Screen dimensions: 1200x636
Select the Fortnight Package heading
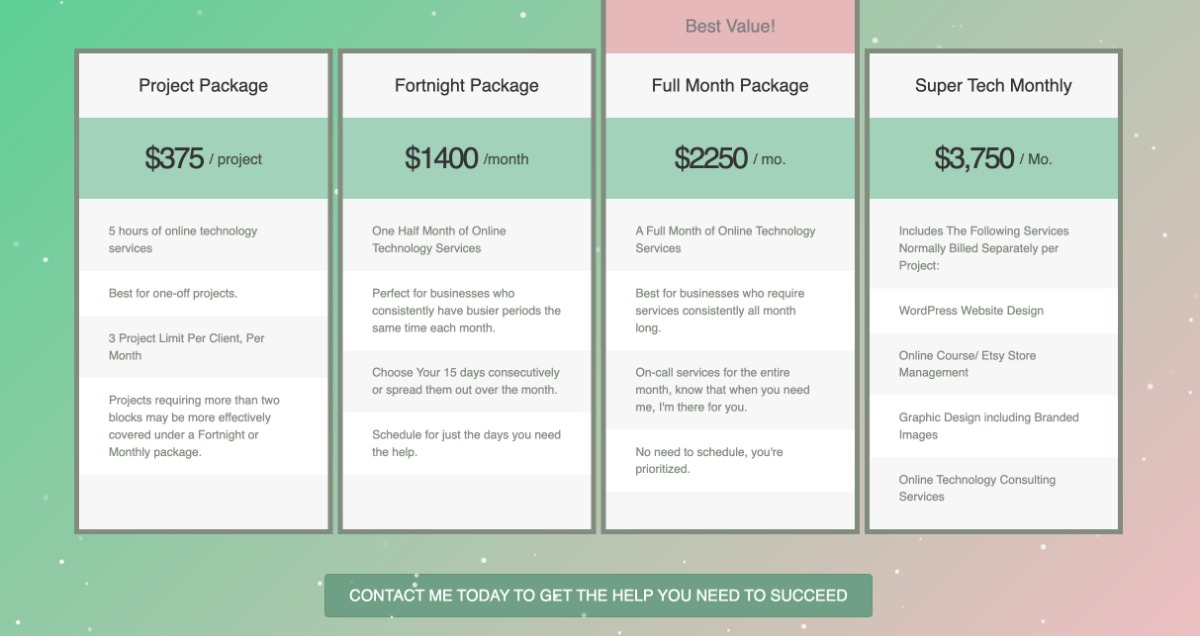coord(466,86)
